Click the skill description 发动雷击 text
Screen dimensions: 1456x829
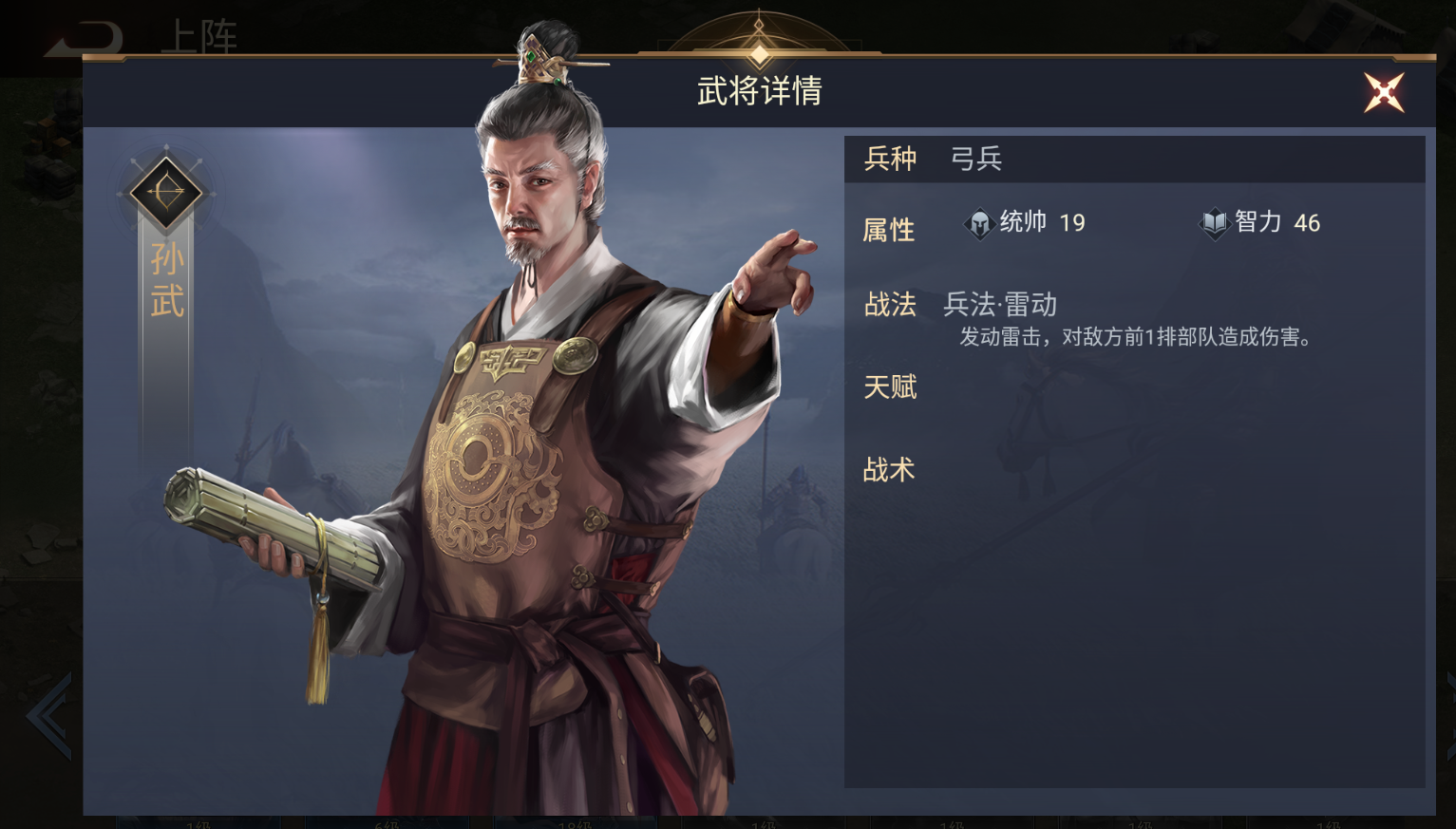(1137, 337)
